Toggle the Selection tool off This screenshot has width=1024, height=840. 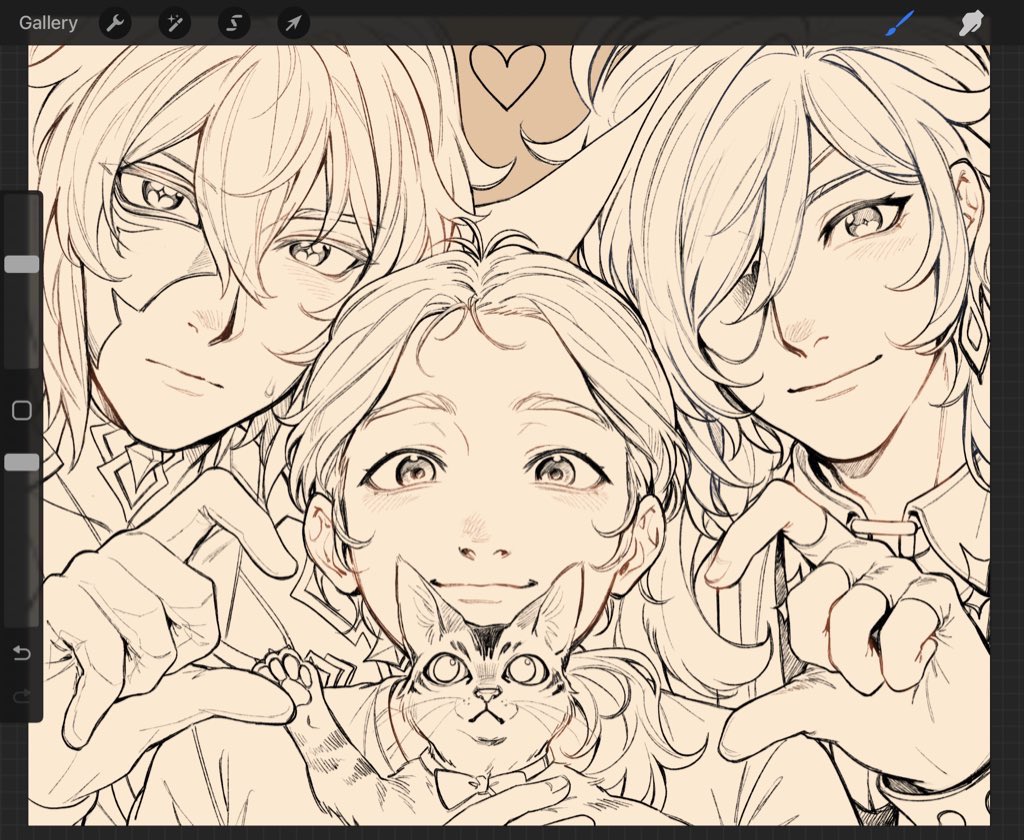coord(233,22)
